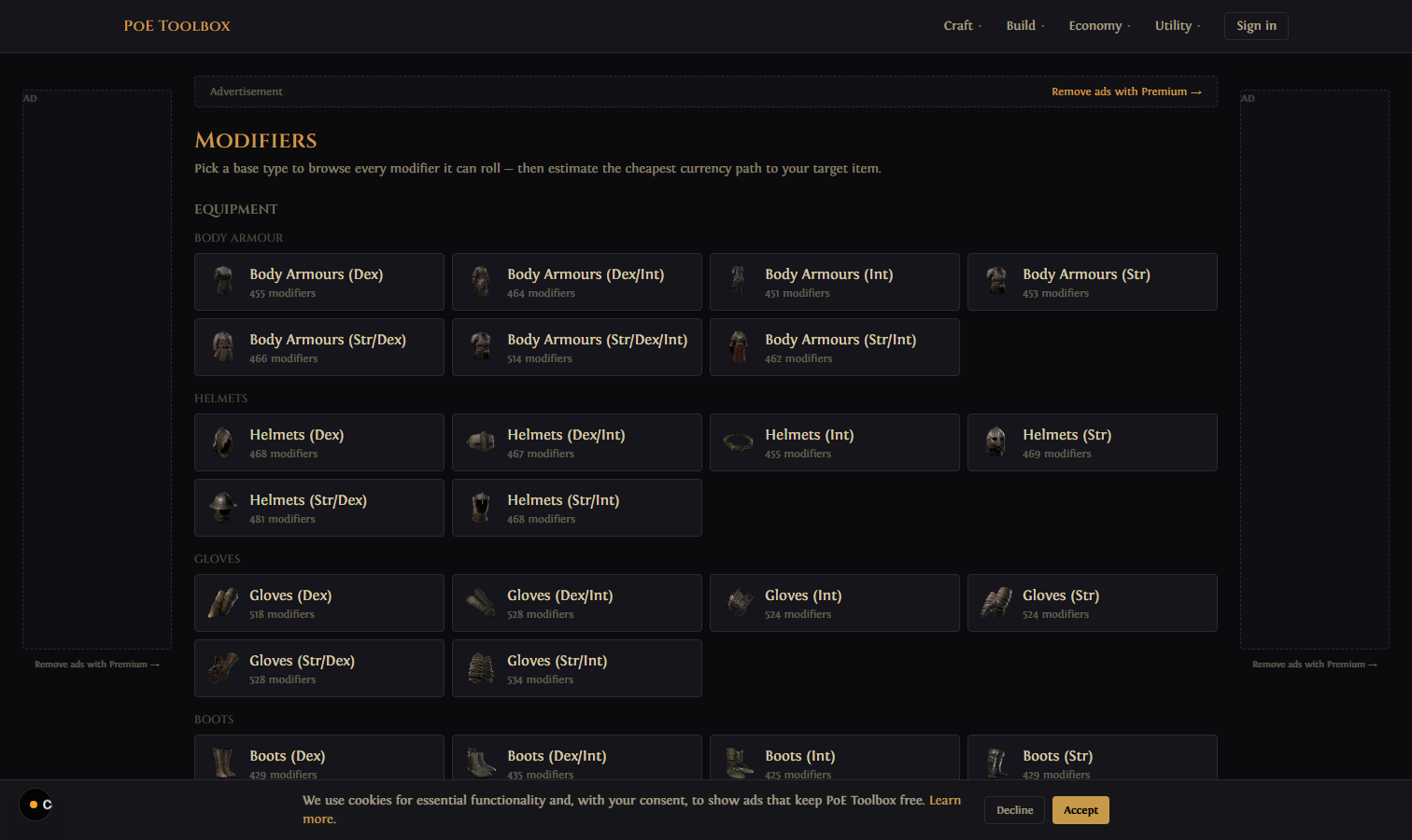Click the Helmets (Str/Dex) icon

tap(223, 508)
